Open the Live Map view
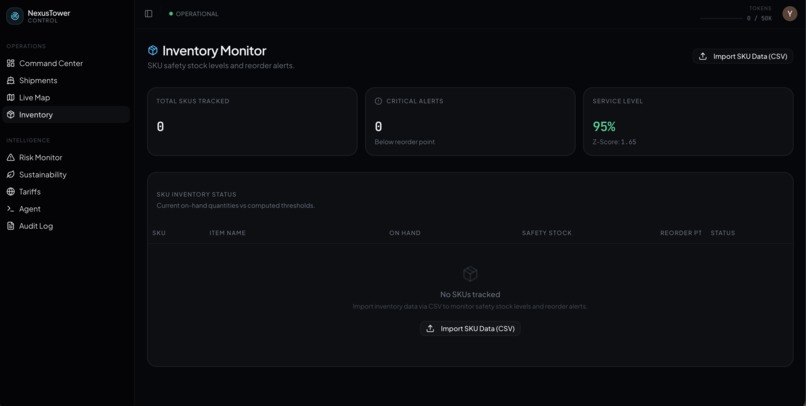Image resolution: width=806 pixels, height=406 pixels. (x=66, y=98)
